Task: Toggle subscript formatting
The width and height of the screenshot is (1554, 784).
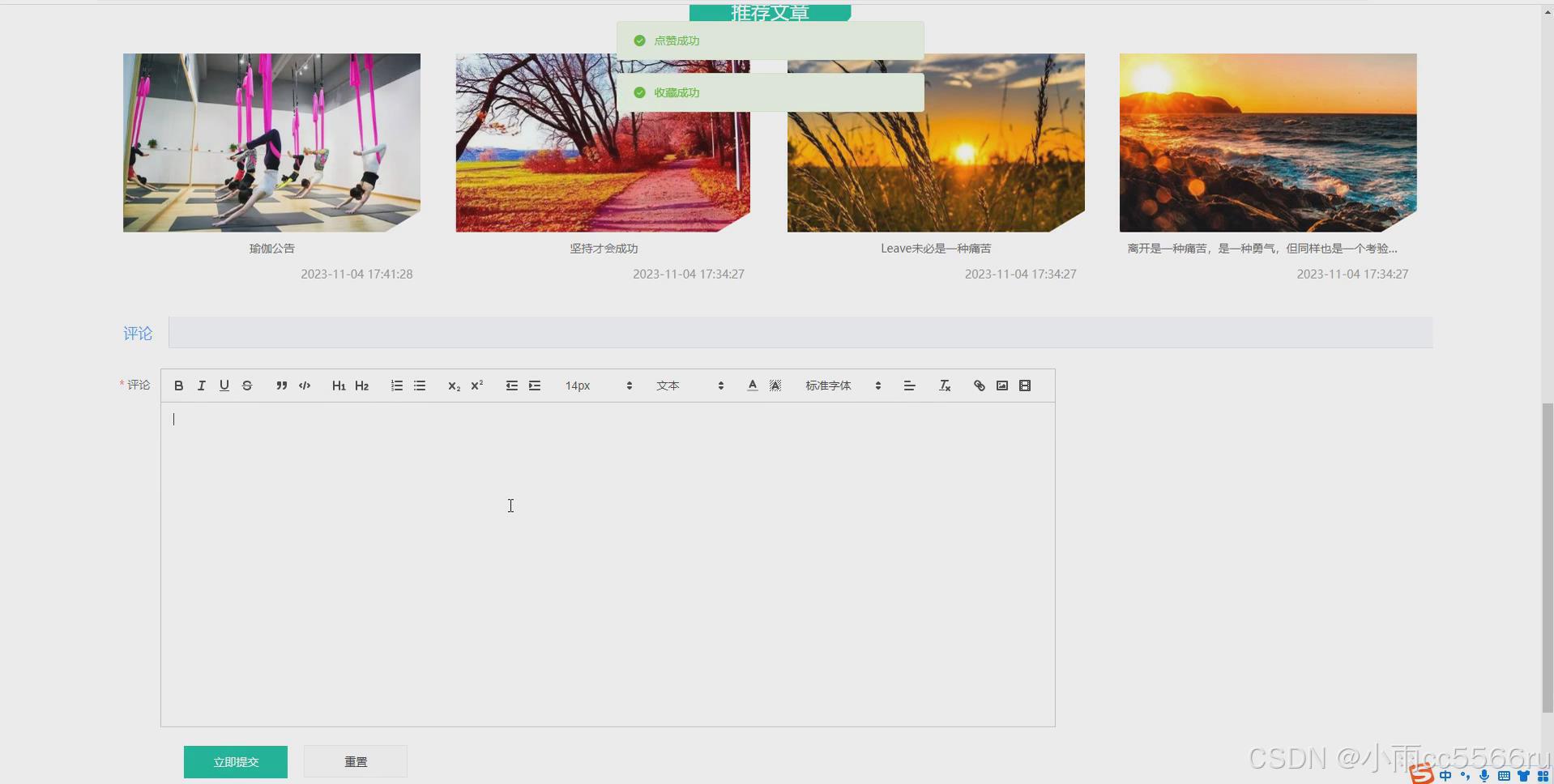Action: (x=453, y=386)
